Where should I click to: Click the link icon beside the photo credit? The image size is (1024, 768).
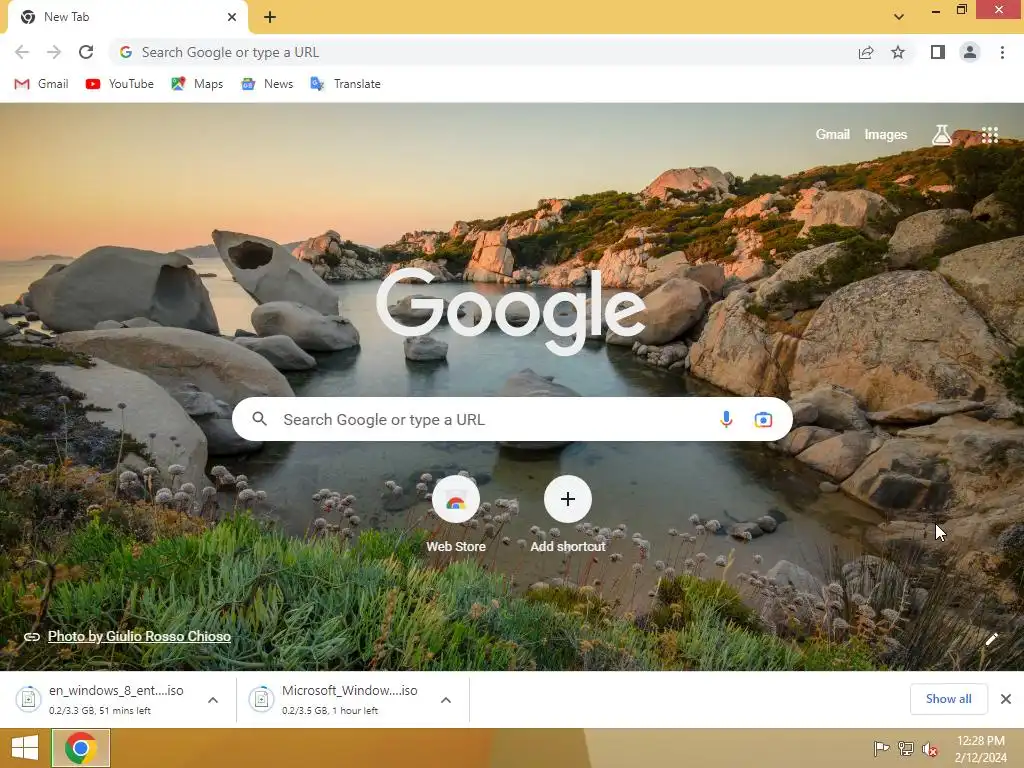[x=31, y=637]
